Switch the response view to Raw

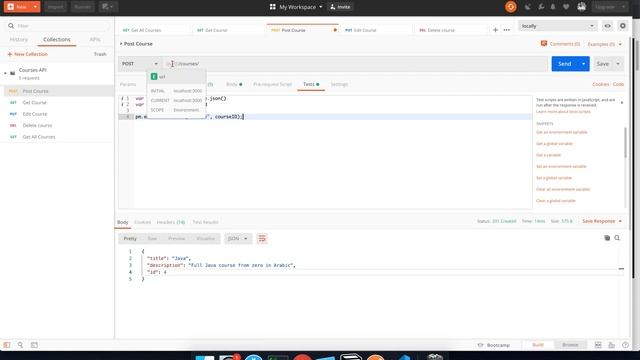click(152, 238)
